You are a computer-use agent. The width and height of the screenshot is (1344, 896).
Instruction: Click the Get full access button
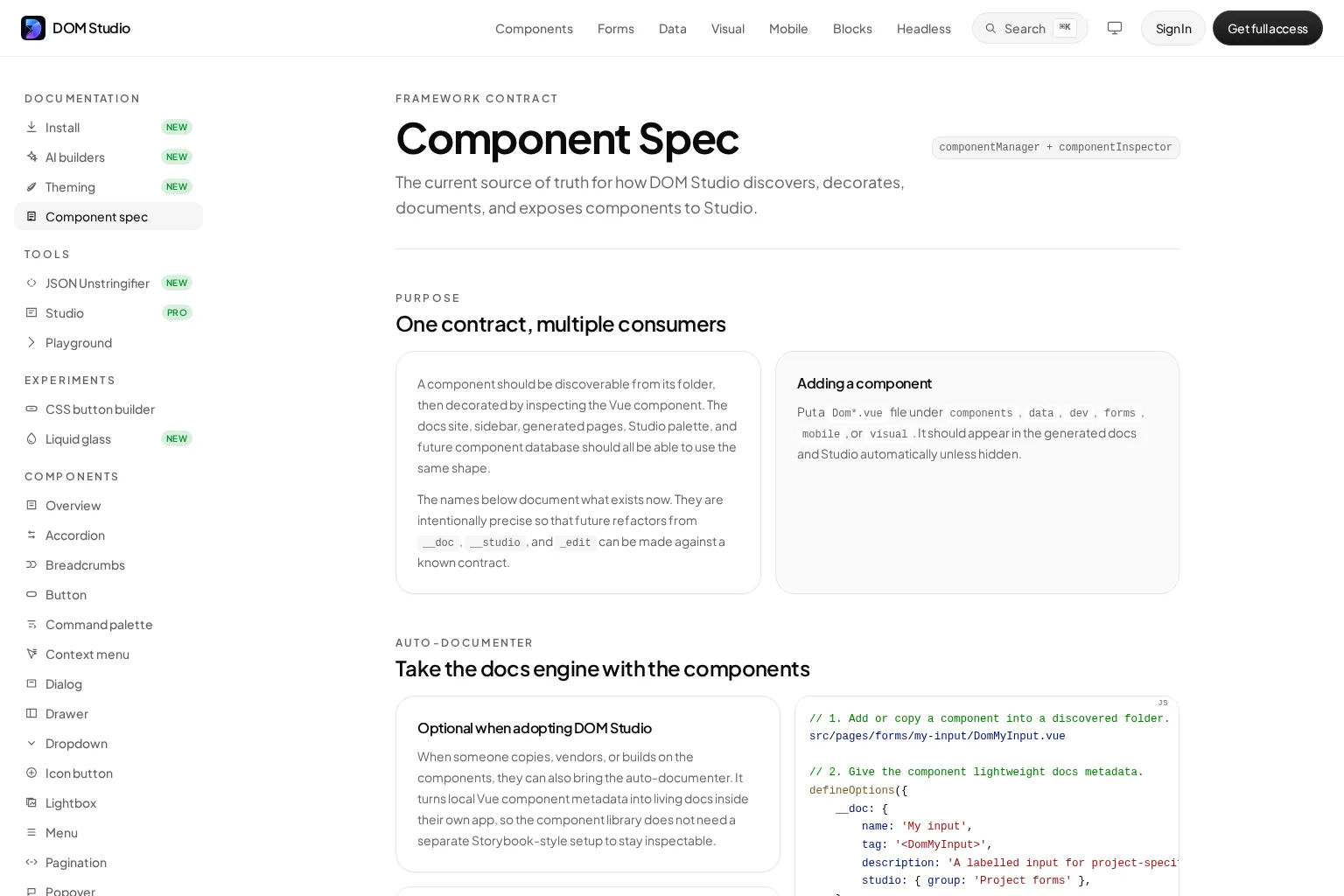[1268, 28]
